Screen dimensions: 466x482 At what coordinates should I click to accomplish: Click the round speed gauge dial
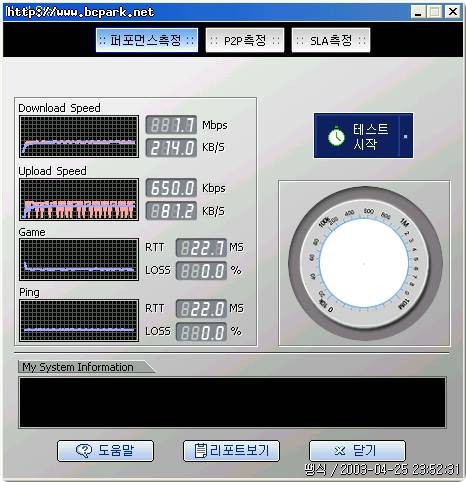[365, 263]
